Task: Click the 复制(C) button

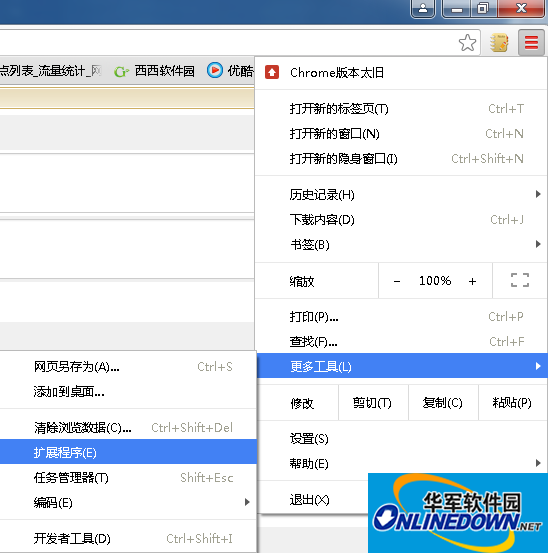Action: click(443, 403)
